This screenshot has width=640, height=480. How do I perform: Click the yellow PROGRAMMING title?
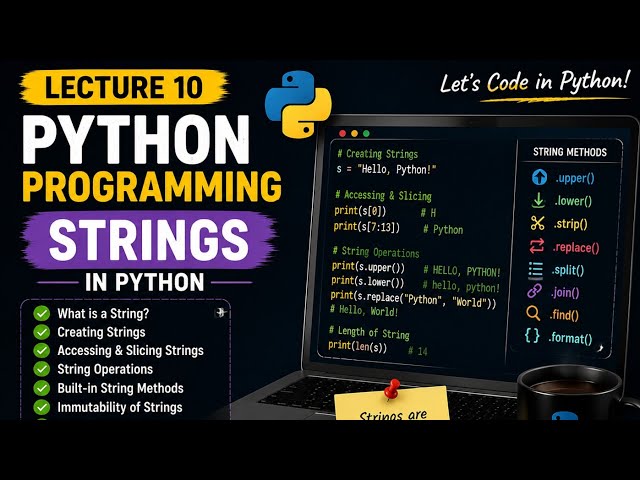tap(152, 187)
